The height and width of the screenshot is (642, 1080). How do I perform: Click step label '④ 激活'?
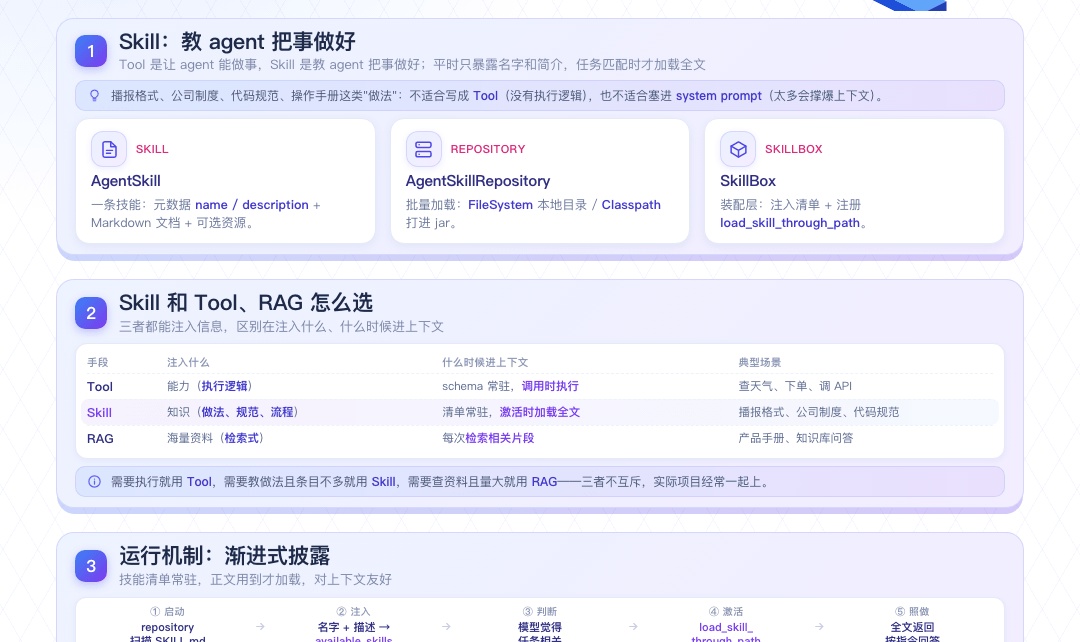click(x=726, y=612)
